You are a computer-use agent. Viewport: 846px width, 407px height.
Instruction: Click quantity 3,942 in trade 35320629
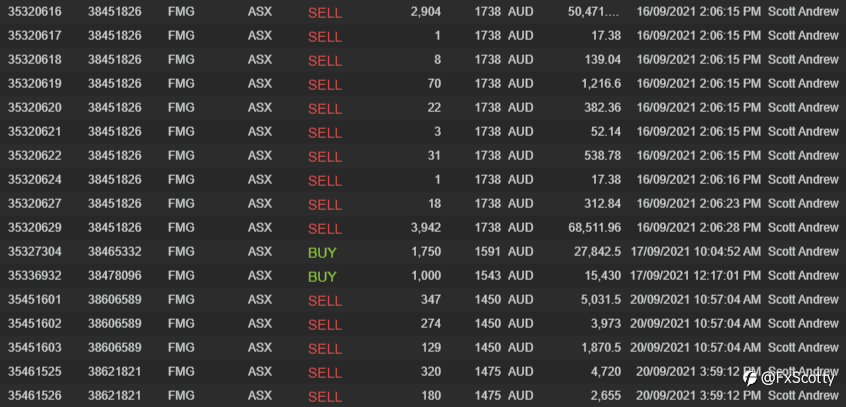pyautogui.click(x=426, y=228)
